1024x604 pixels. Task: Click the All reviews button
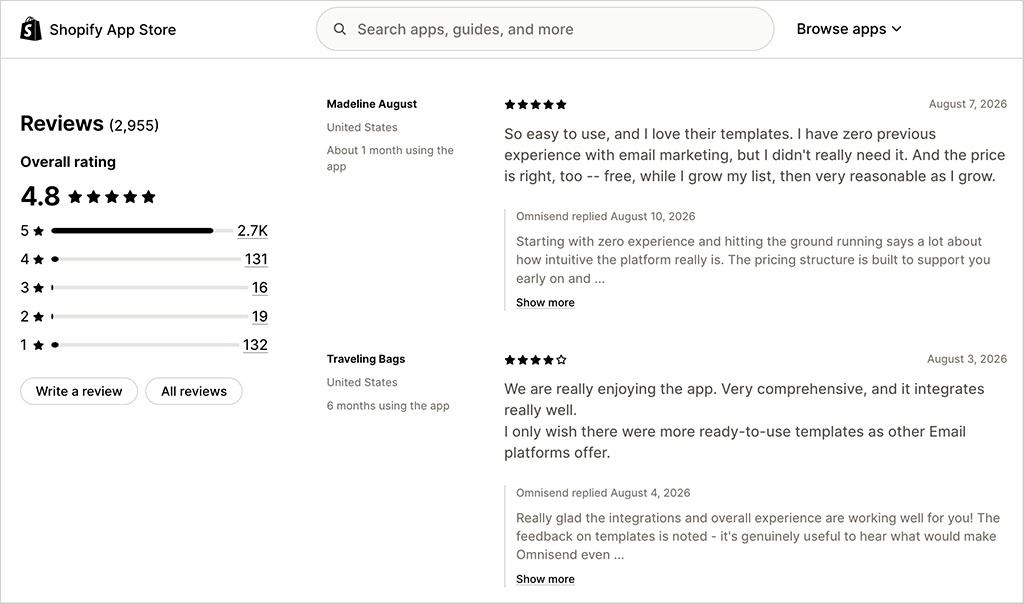tap(194, 391)
